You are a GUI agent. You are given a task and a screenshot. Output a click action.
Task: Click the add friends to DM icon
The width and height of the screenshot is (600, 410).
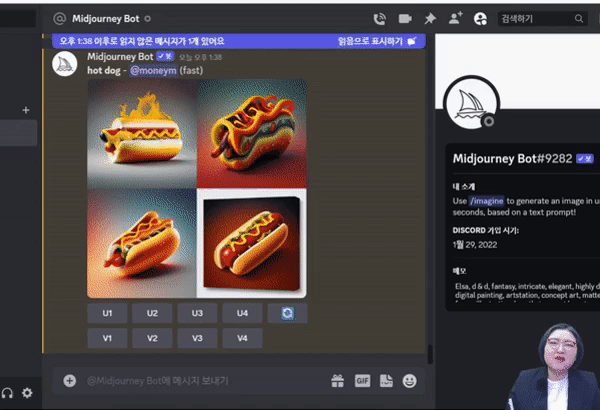pos(456,18)
